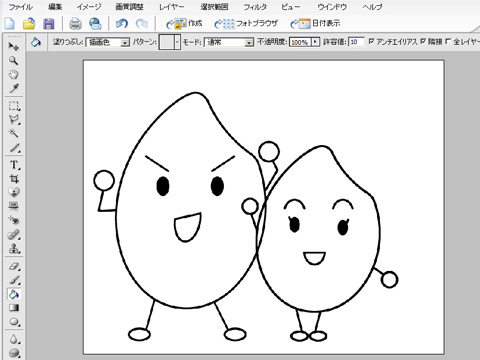The width and height of the screenshot is (480, 360).
Task: Open the 画質調整 menu
Action: click(129, 7)
